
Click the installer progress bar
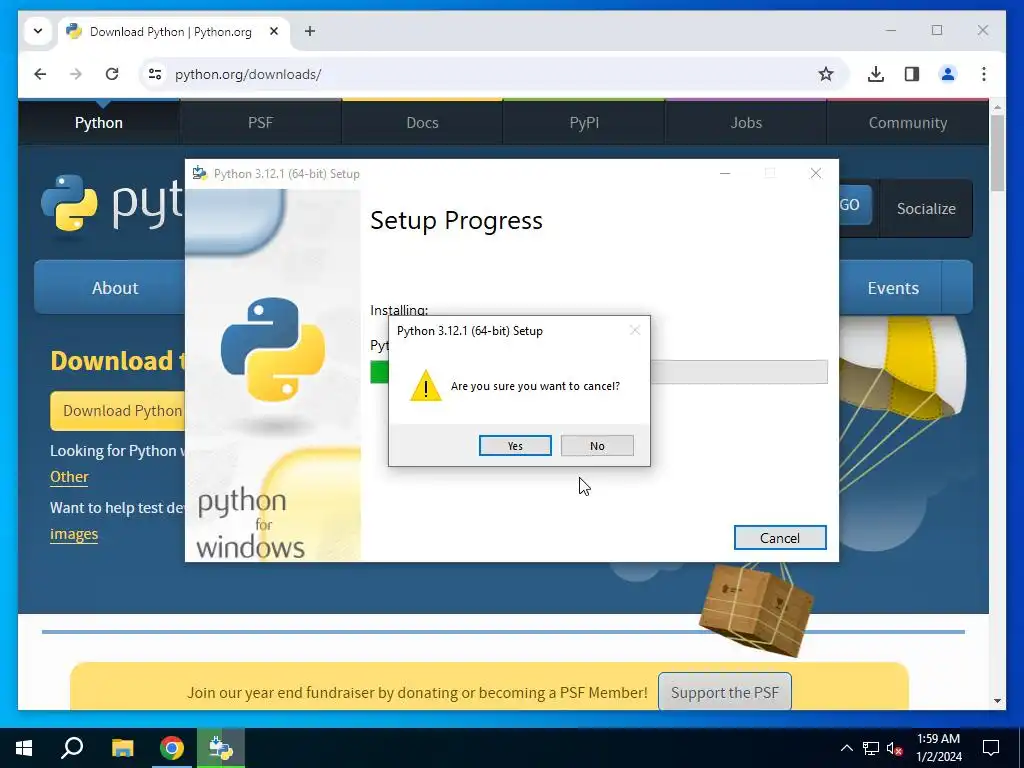(x=739, y=372)
